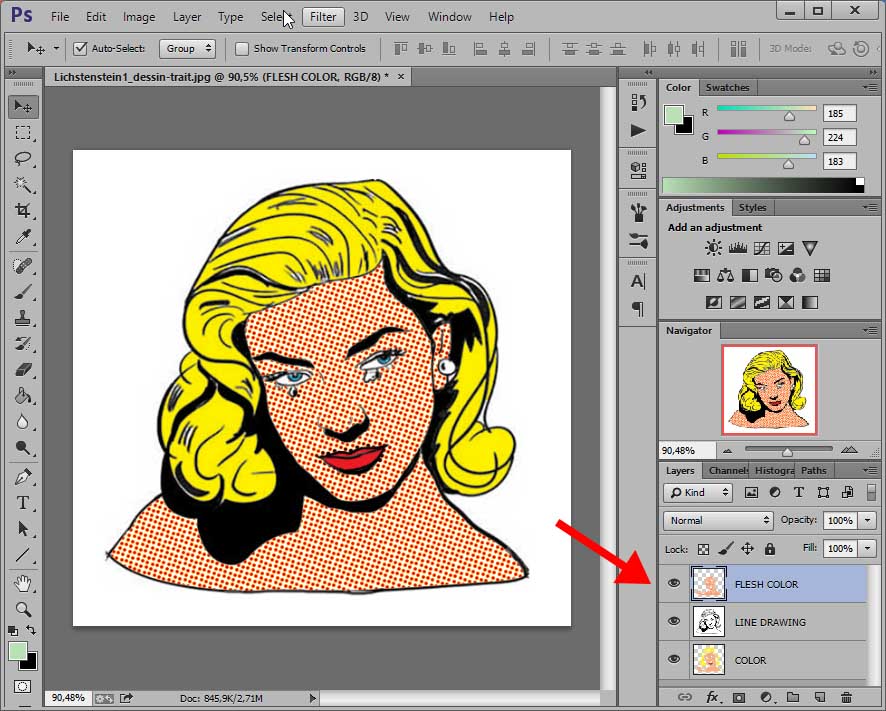Hide the FLESH COLOR layer
886x711 pixels.
(x=674, y=583)
